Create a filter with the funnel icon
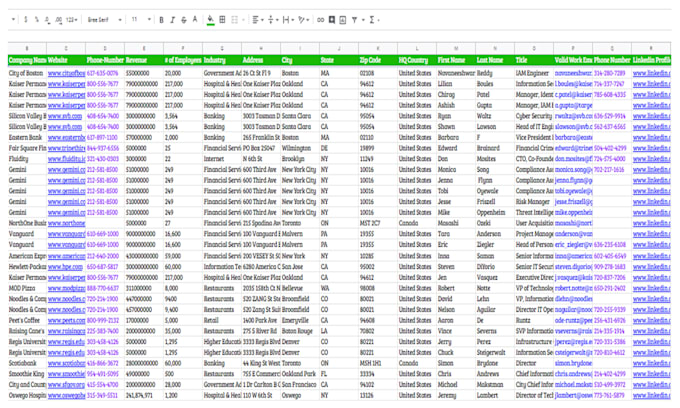This screenshot has height=408, width=680. click(354, 20)
